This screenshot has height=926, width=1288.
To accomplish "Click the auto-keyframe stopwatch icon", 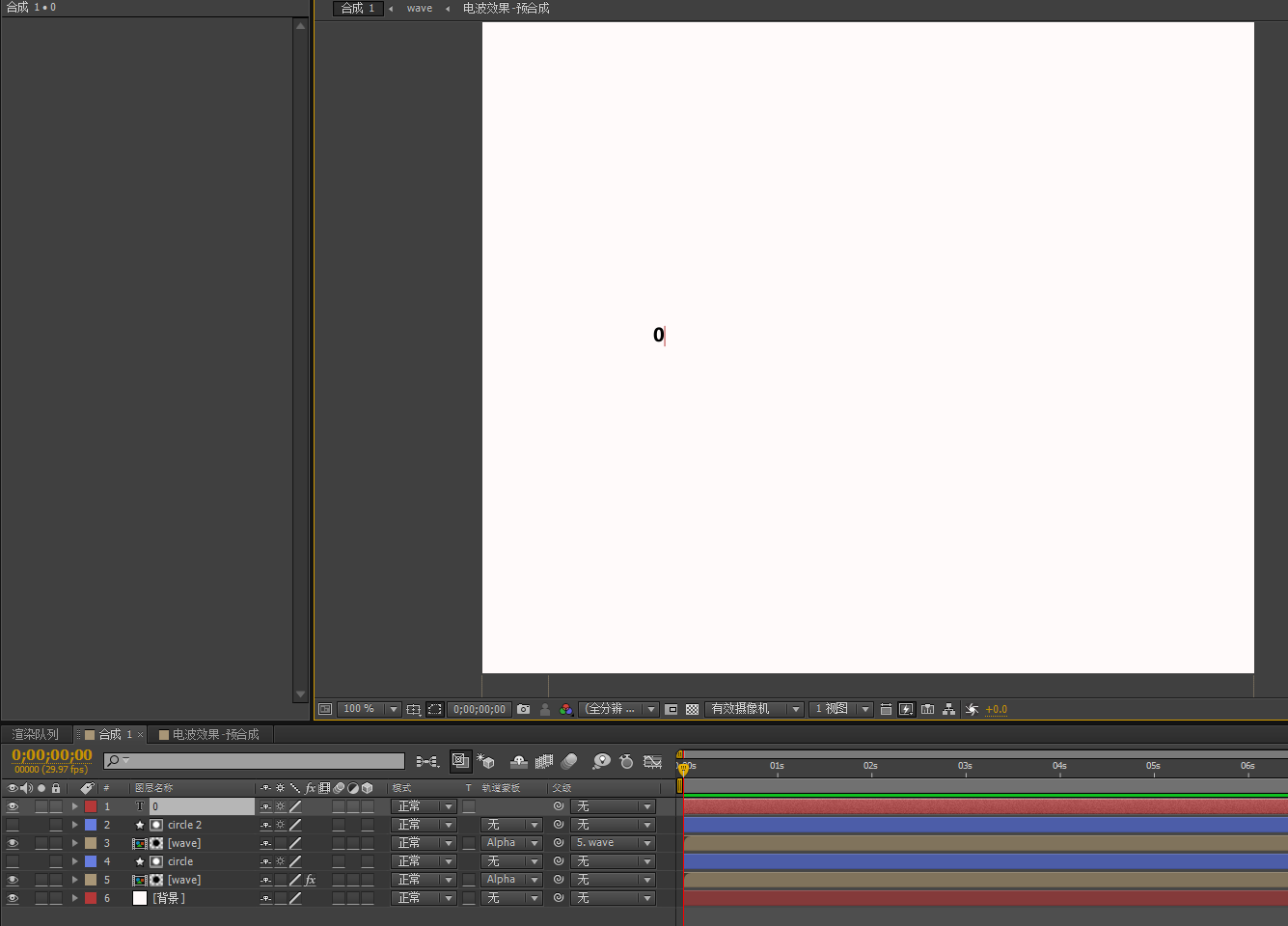I will tap(626, 761).
